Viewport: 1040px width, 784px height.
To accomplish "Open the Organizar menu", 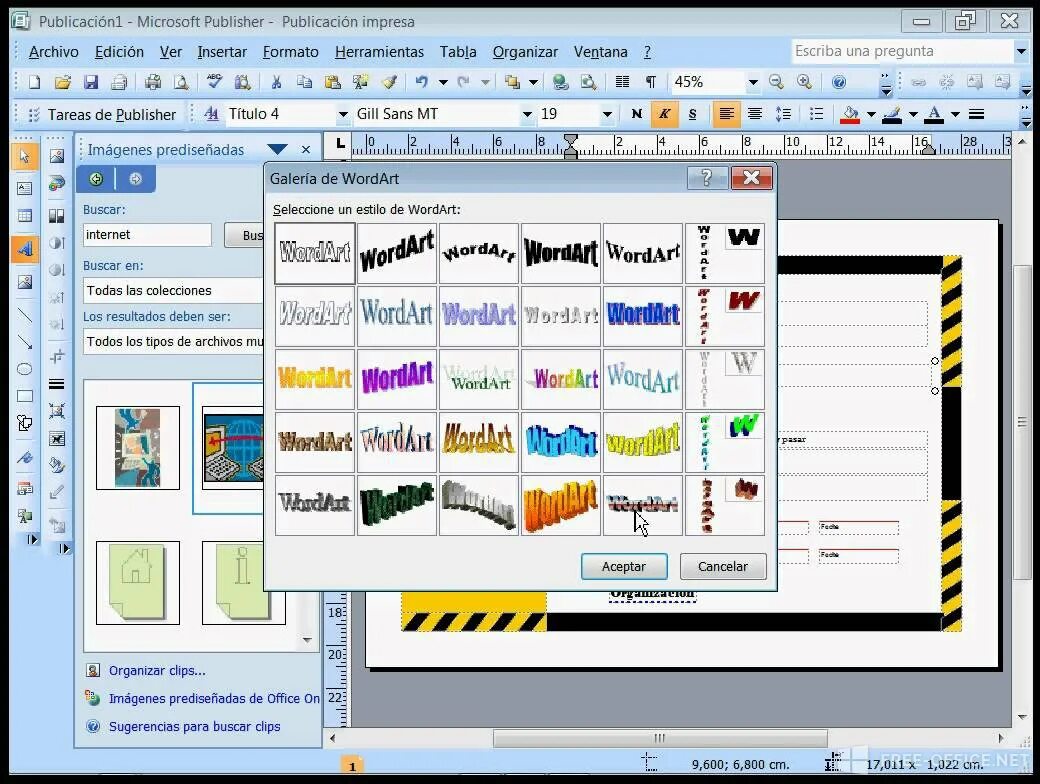I will (525, 52).
